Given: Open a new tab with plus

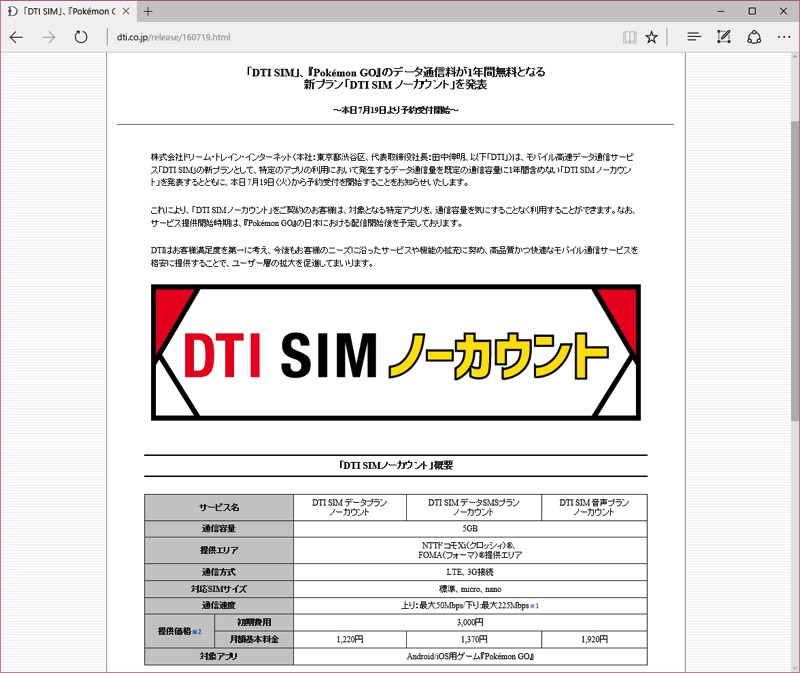Looking at the screenshot, I should pyautogui.click(x=148, y=11).
